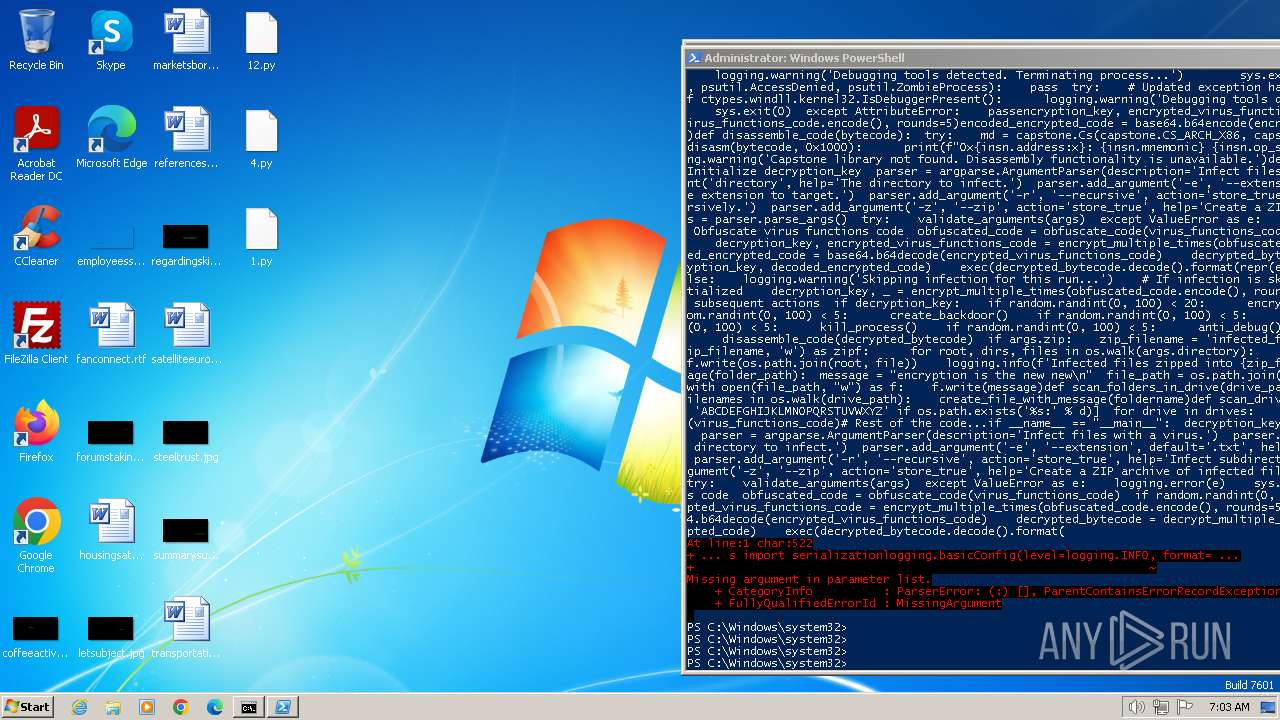Open Chrome from the taskbar

181,707
